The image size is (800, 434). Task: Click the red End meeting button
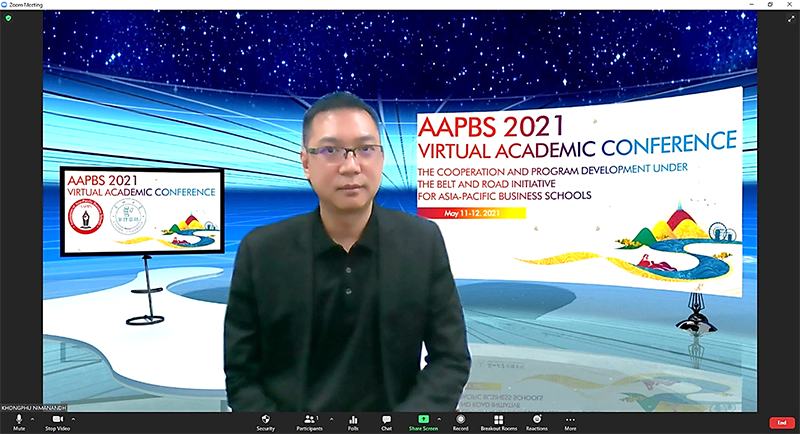782,423
